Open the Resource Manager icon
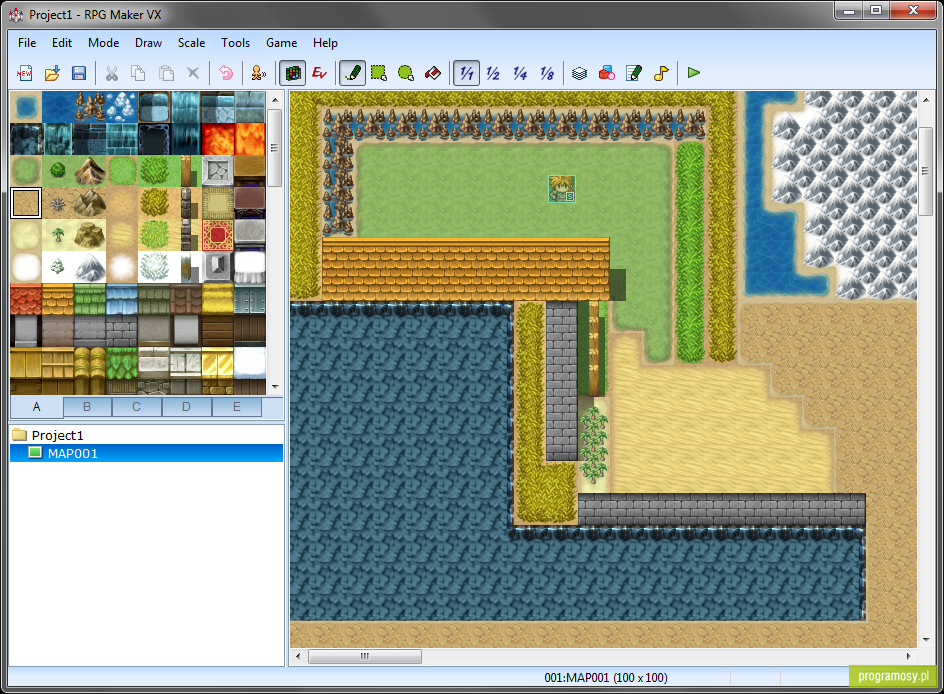This screenshot has height=694, width=944. (607, 73)
